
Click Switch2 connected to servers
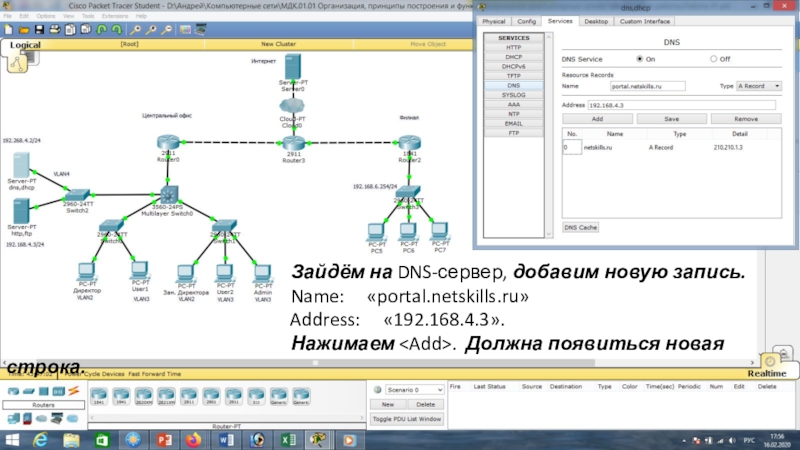tap(78, 195)
